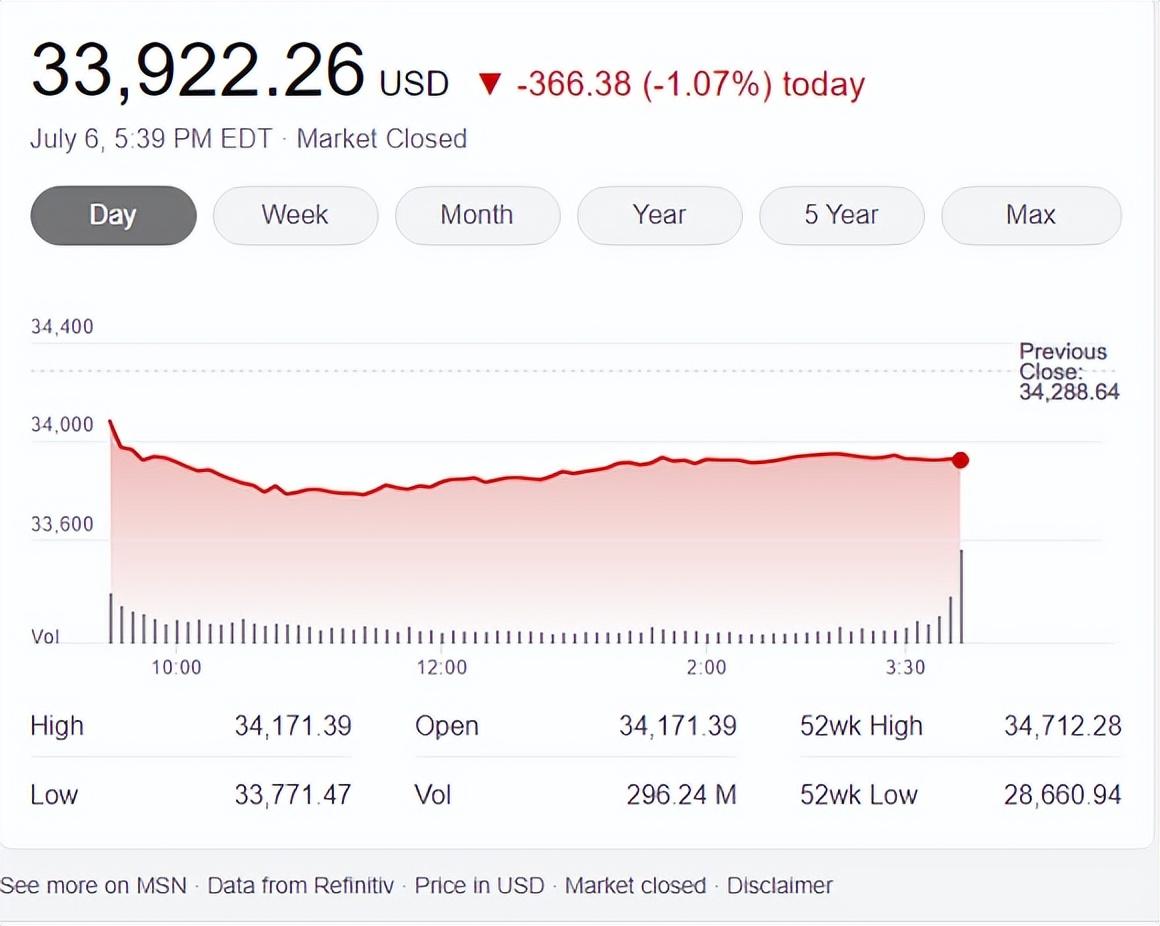Select the 5 Year range
The width and height of the screenshot is (1160, 926).
(841, 215)
